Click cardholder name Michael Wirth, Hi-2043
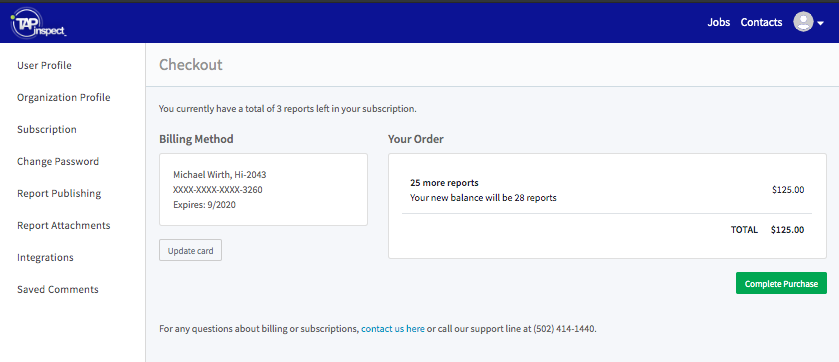This screenshot has width=839, height=362. [220, 174]
